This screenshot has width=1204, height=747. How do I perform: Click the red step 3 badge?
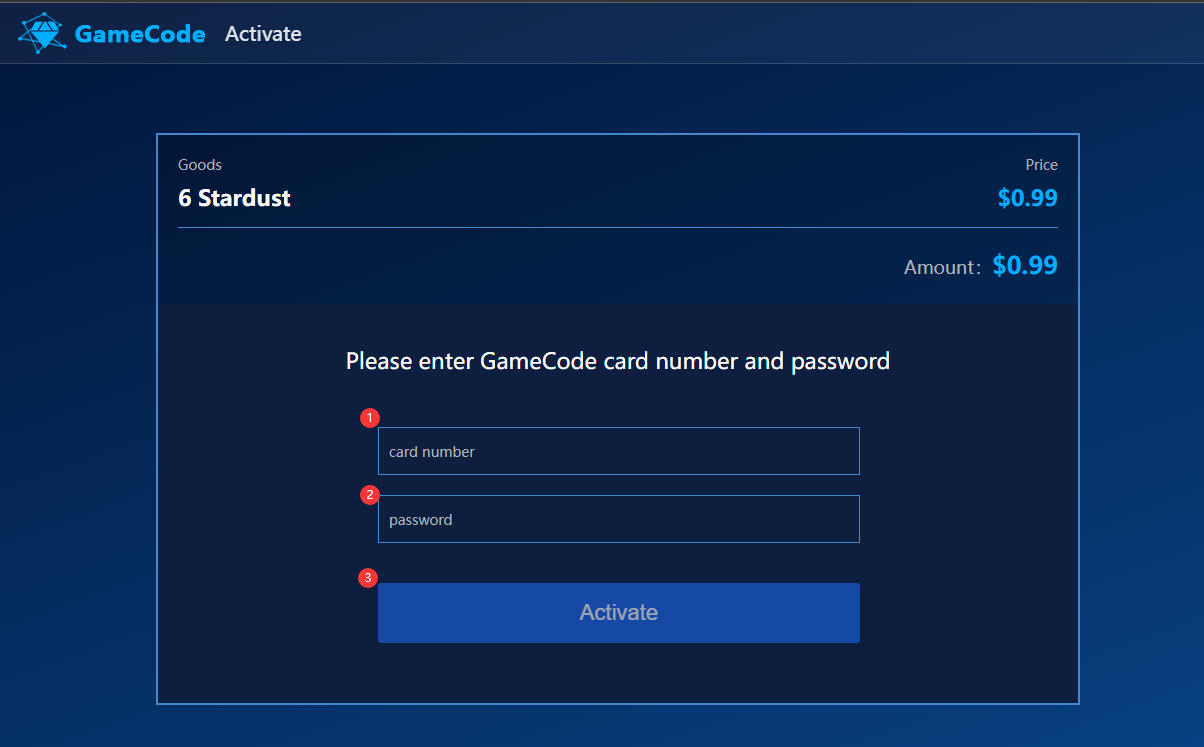(369, 578)
